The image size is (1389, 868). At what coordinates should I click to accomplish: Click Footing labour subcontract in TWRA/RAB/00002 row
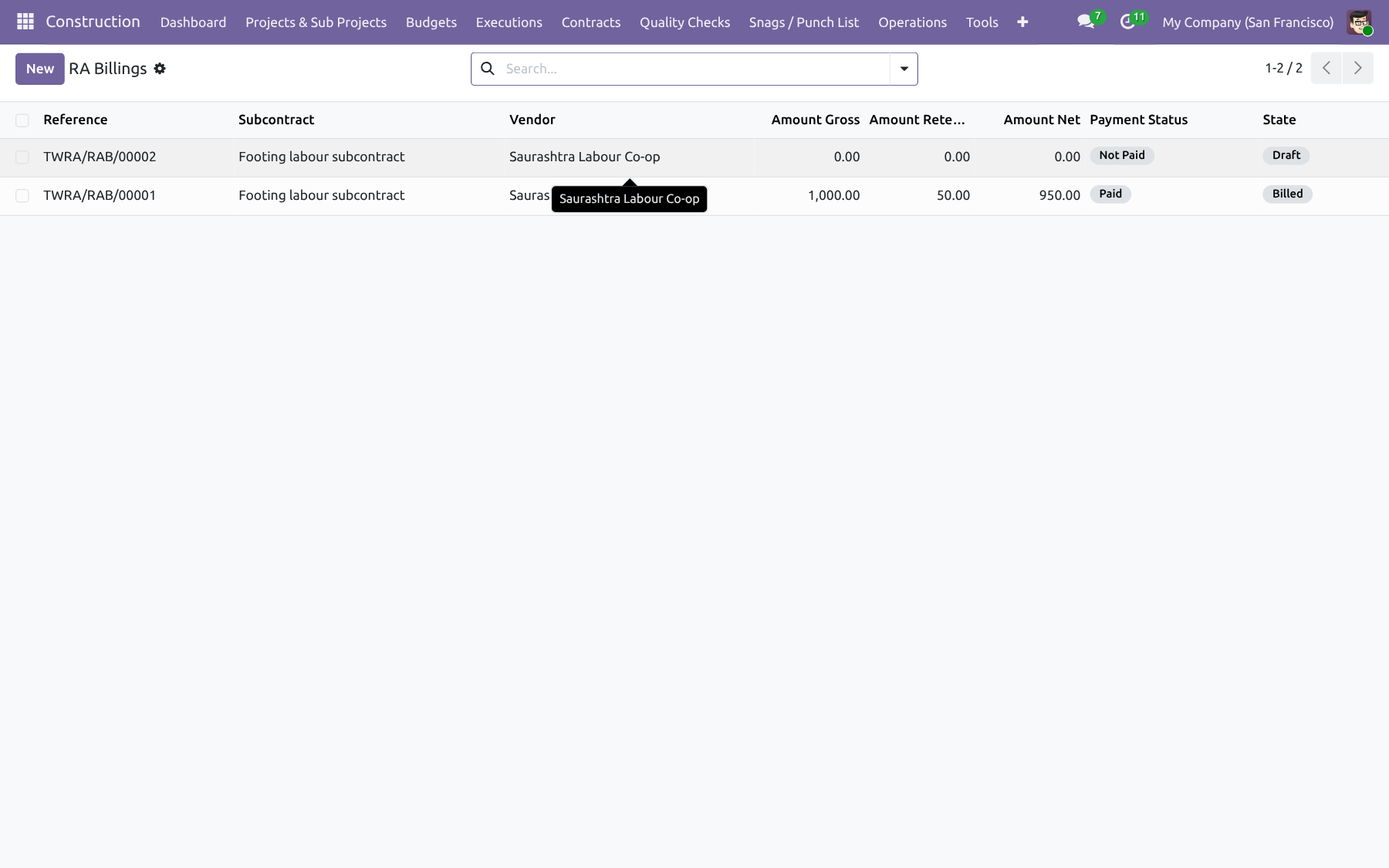coord(322,157)
